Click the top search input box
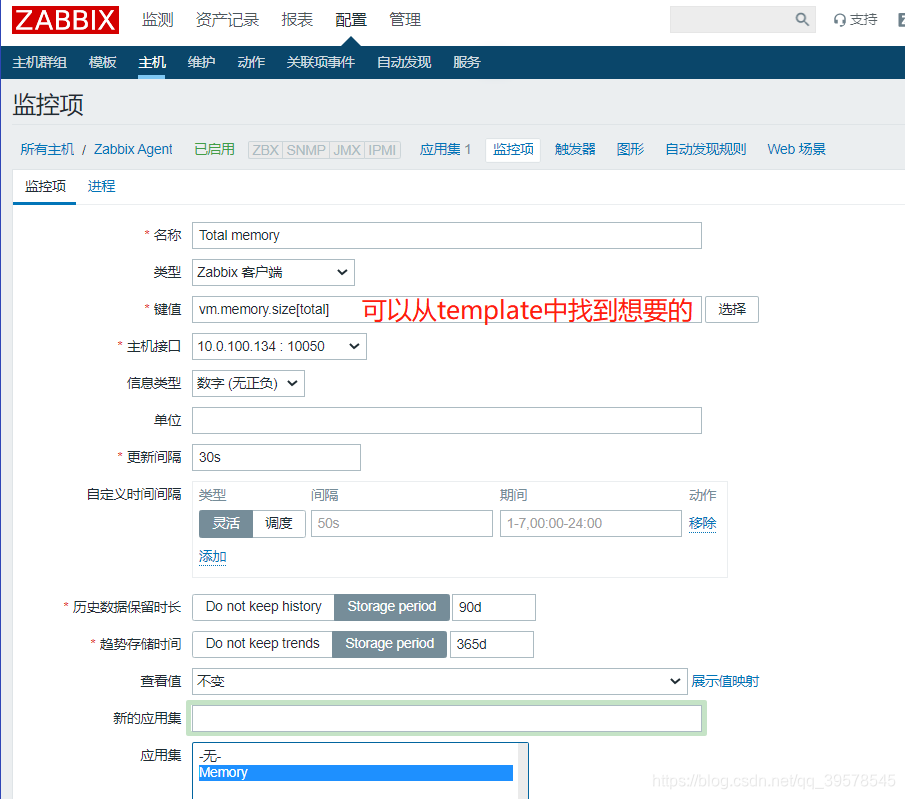 click(x=732, y=20)
